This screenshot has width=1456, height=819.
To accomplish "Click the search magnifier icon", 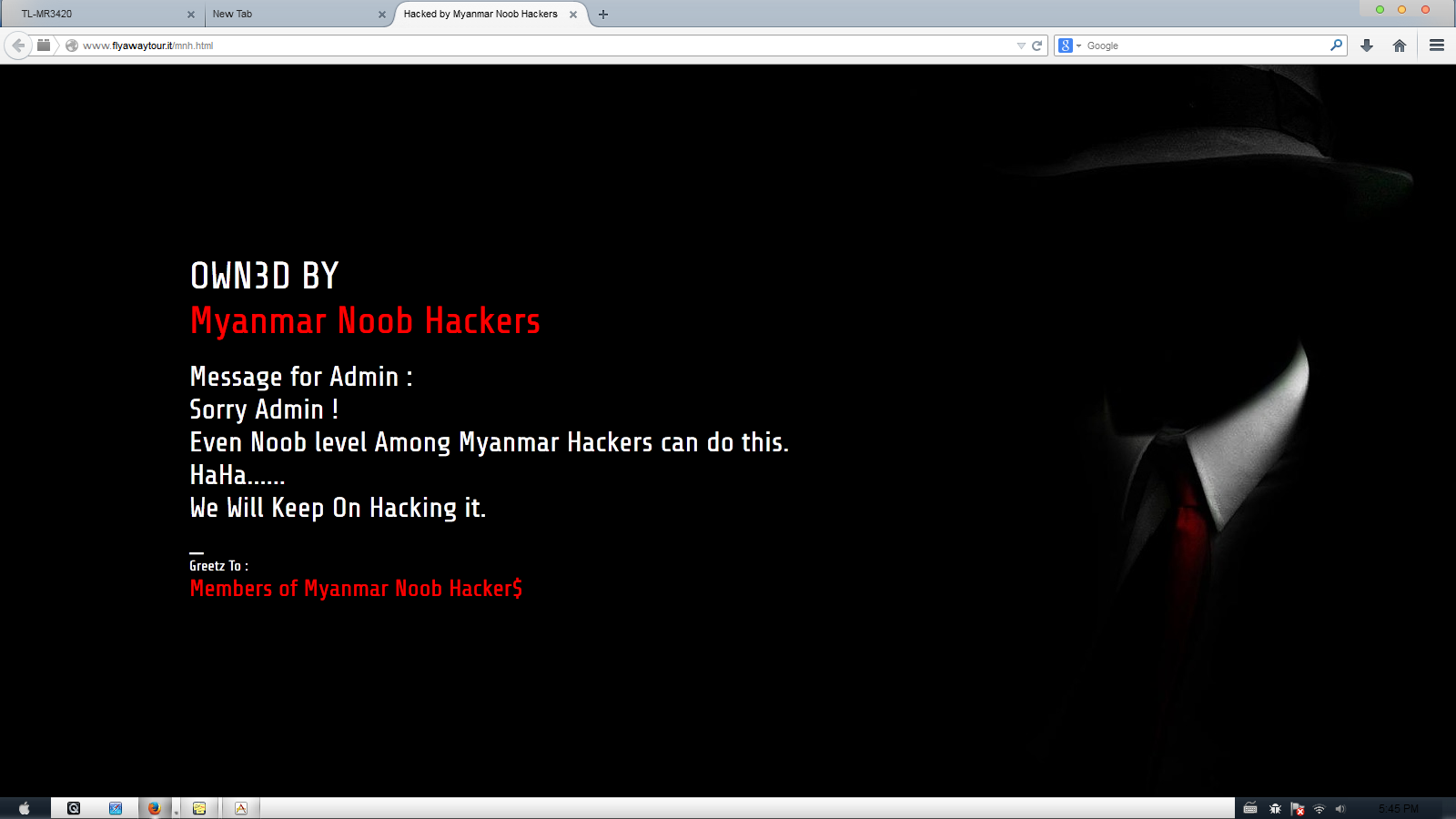I will pos(1336,45).
